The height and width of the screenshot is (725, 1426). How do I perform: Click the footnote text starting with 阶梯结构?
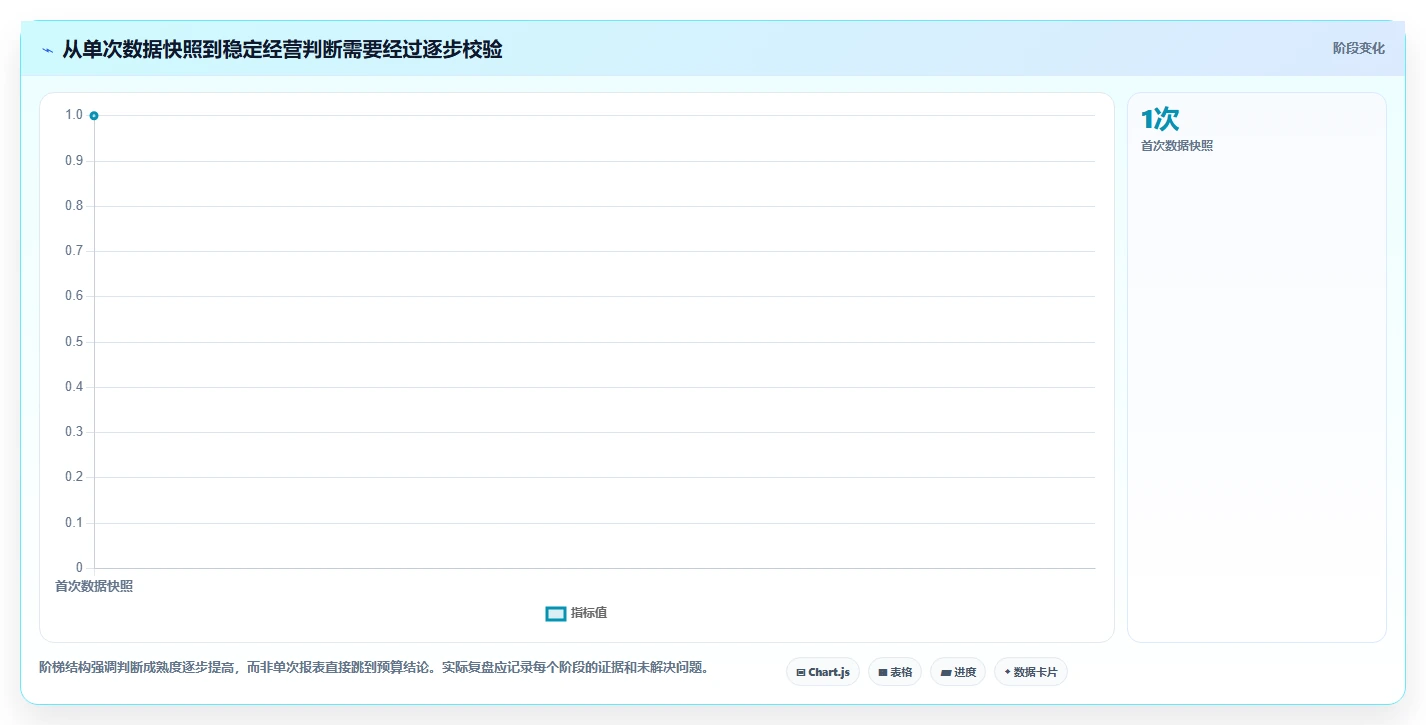pyautogui.click(x=374, y=667)
